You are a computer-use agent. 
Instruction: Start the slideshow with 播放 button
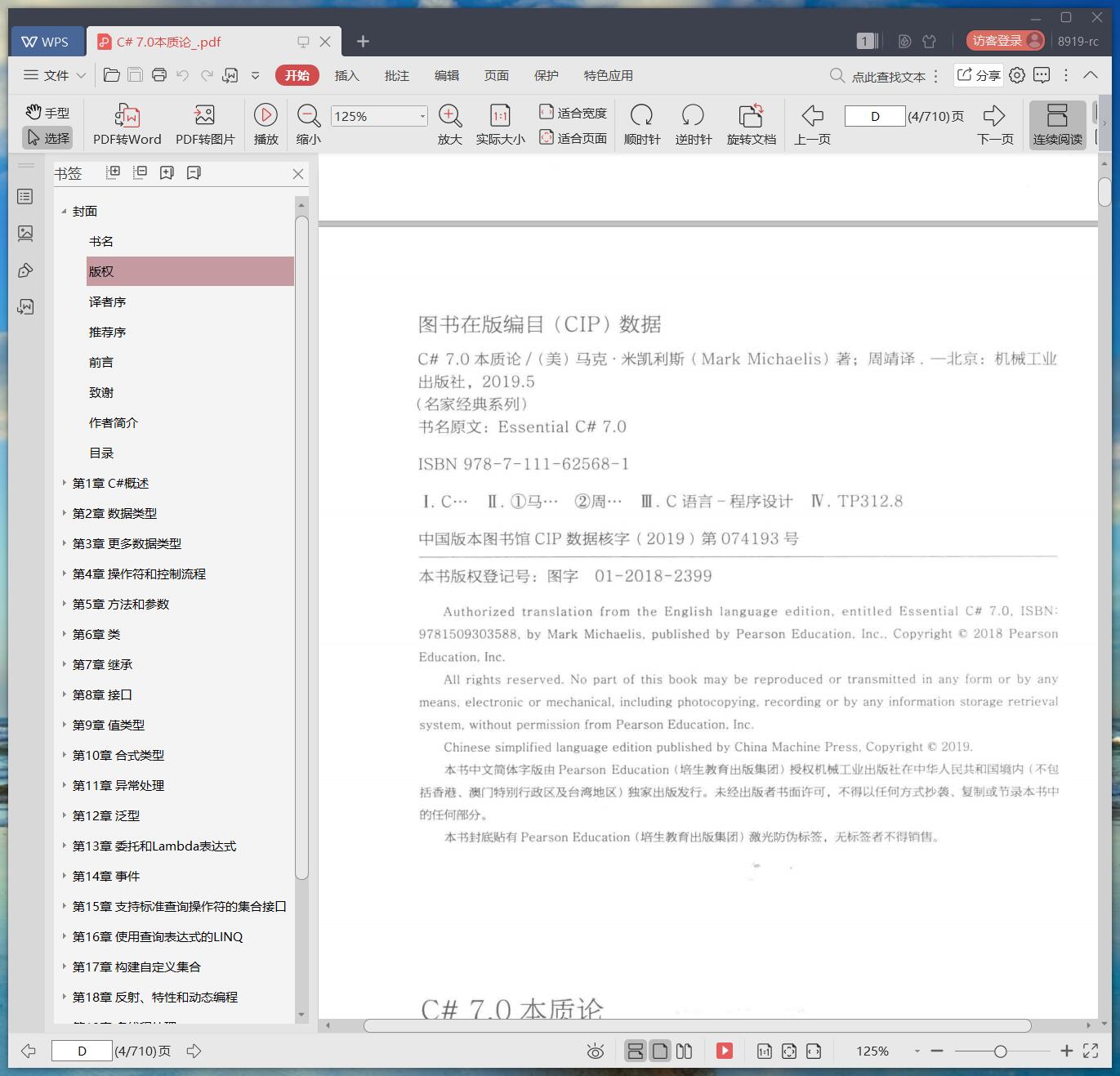click(265, 125)
